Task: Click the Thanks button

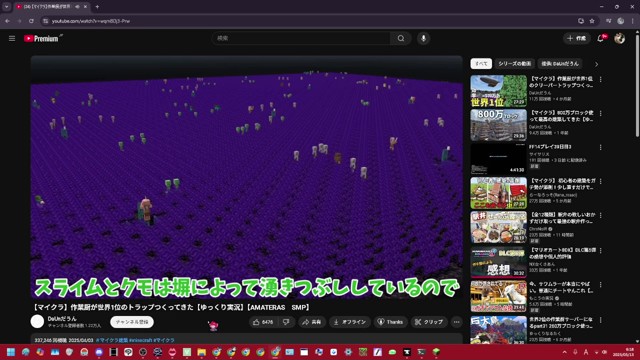Action: point(390,322)
